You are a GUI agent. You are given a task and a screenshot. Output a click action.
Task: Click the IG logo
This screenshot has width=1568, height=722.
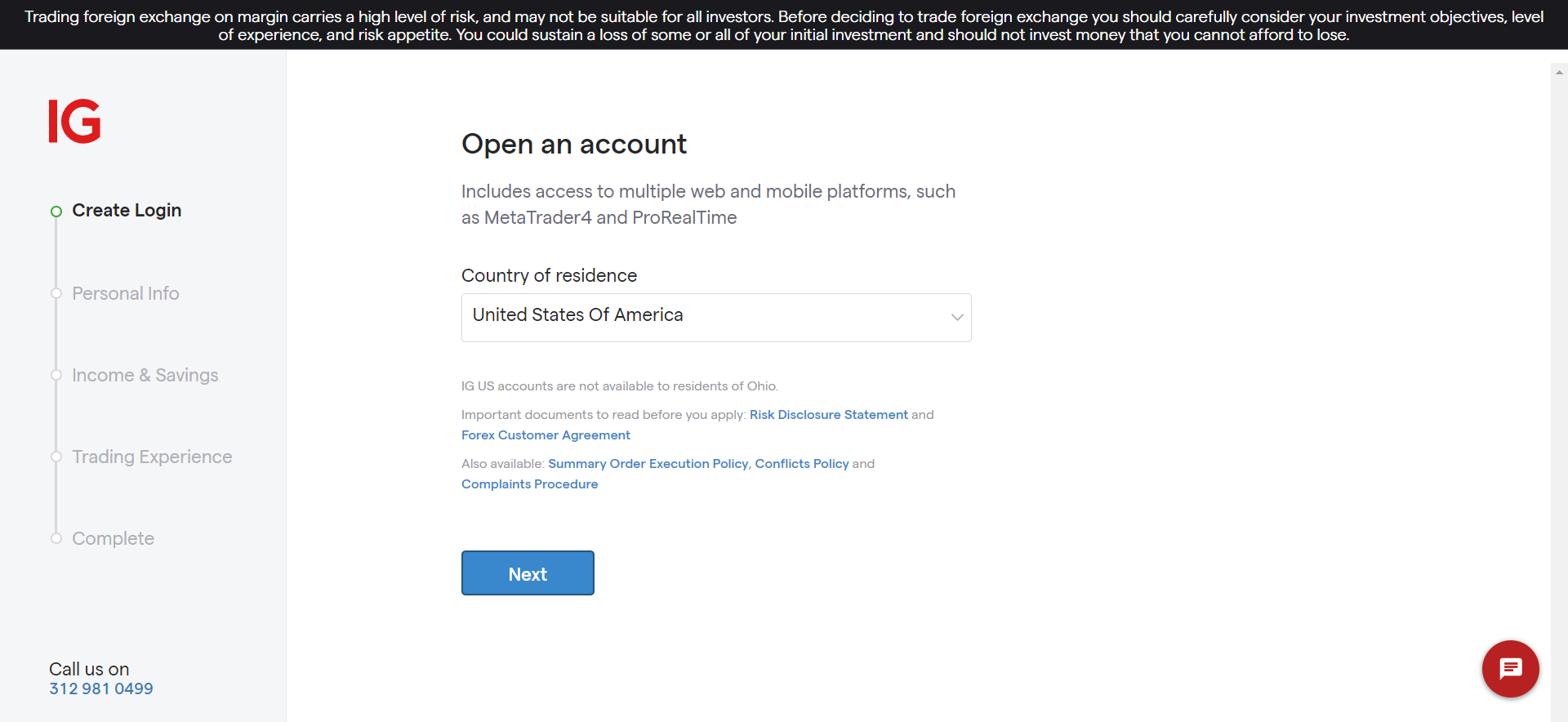(x=74, y=122)
